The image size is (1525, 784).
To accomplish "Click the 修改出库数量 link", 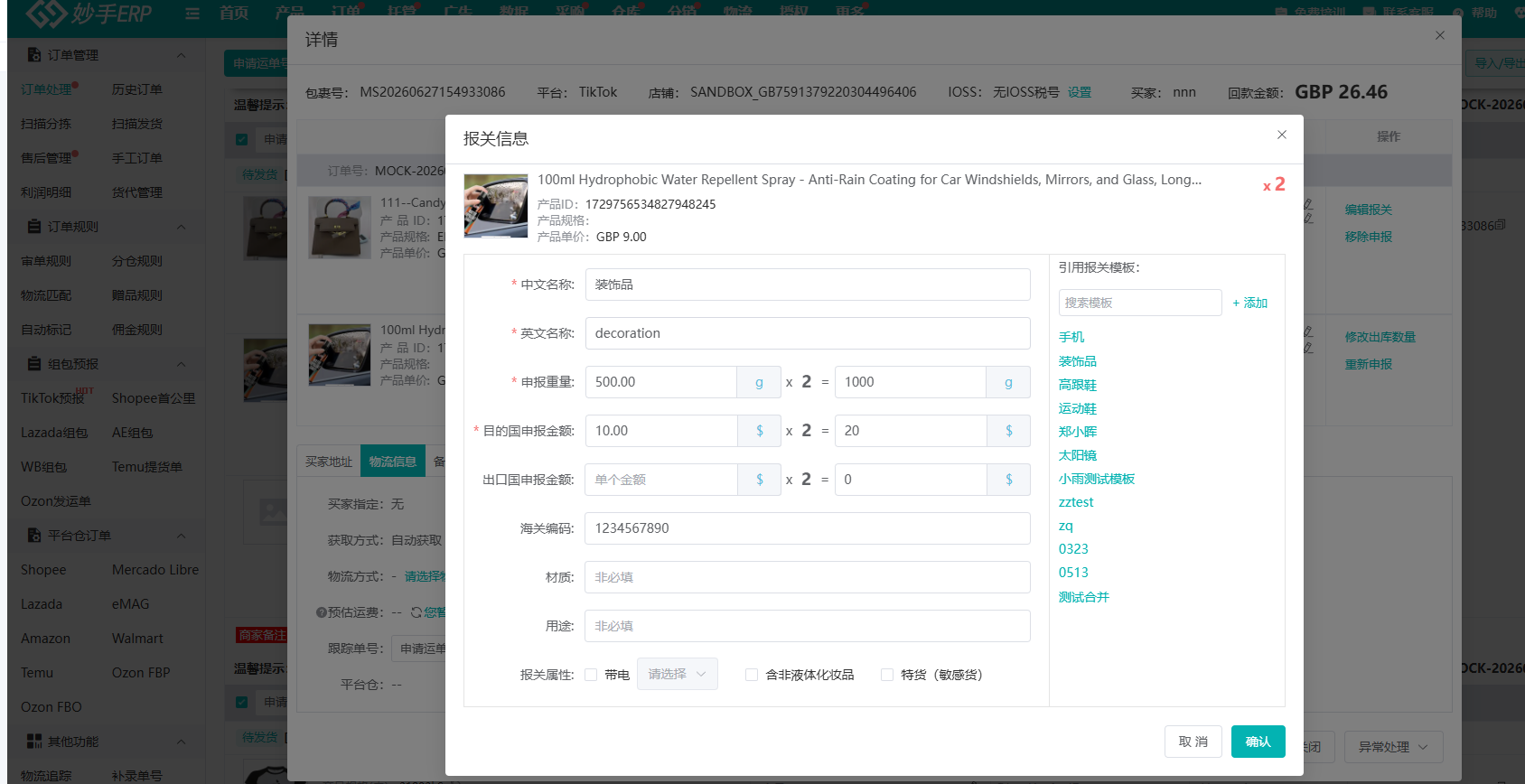I will [1380, 337].
